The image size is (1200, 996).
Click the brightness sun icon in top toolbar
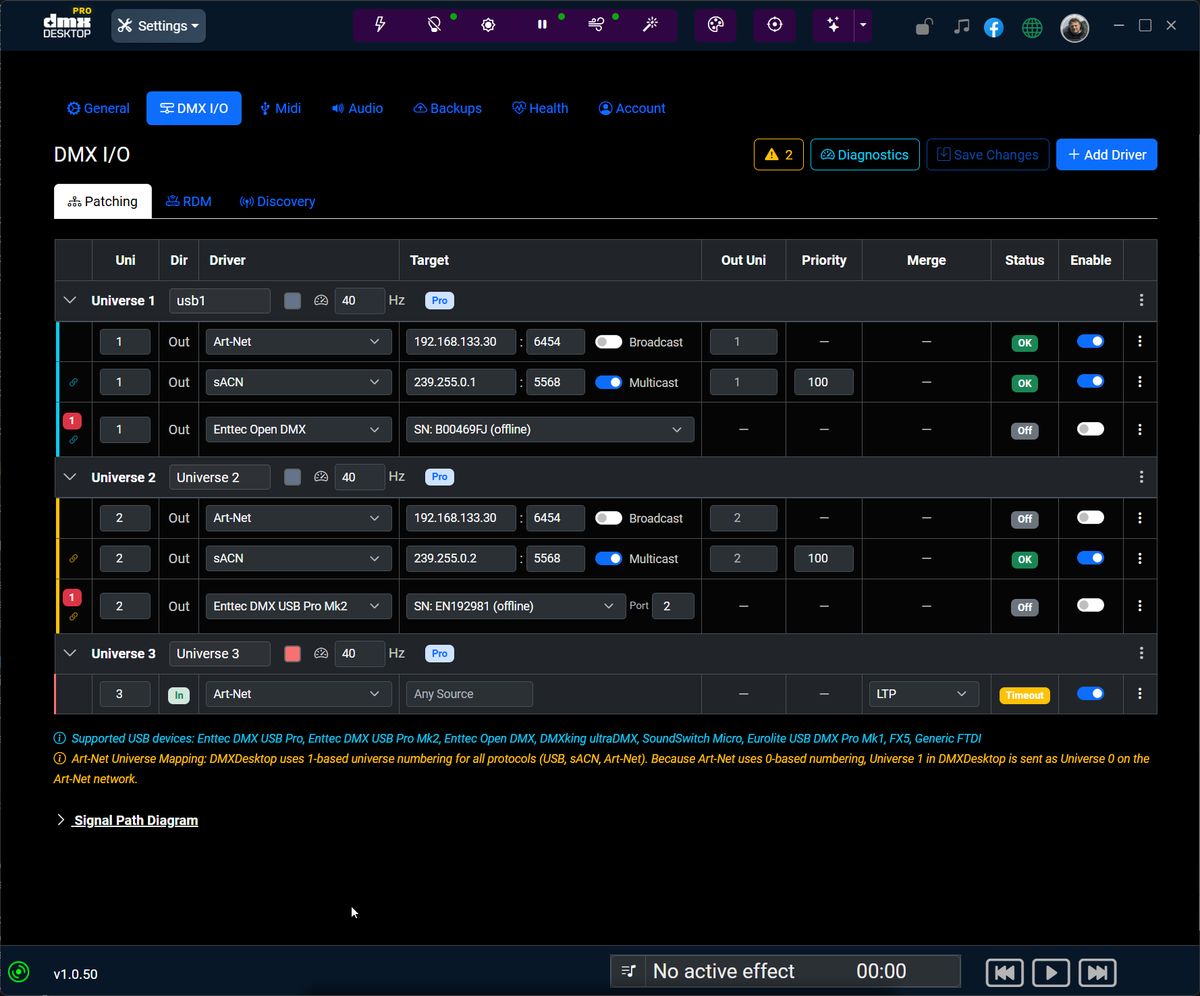pyautogui.click(x=488, y=25)
